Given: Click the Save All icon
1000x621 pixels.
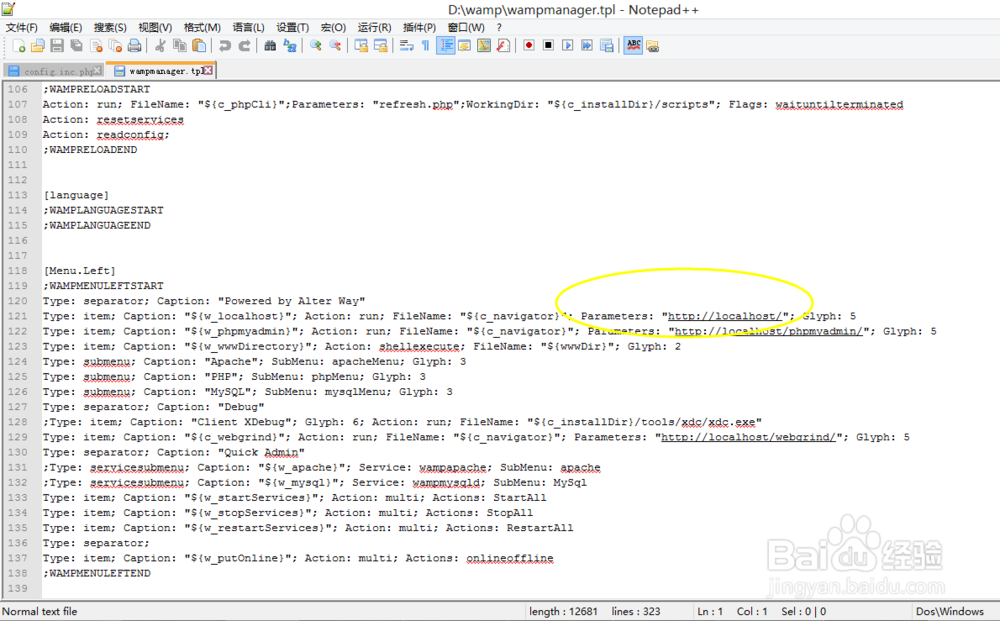Looking at the screenshot, I should coord(77,45).
